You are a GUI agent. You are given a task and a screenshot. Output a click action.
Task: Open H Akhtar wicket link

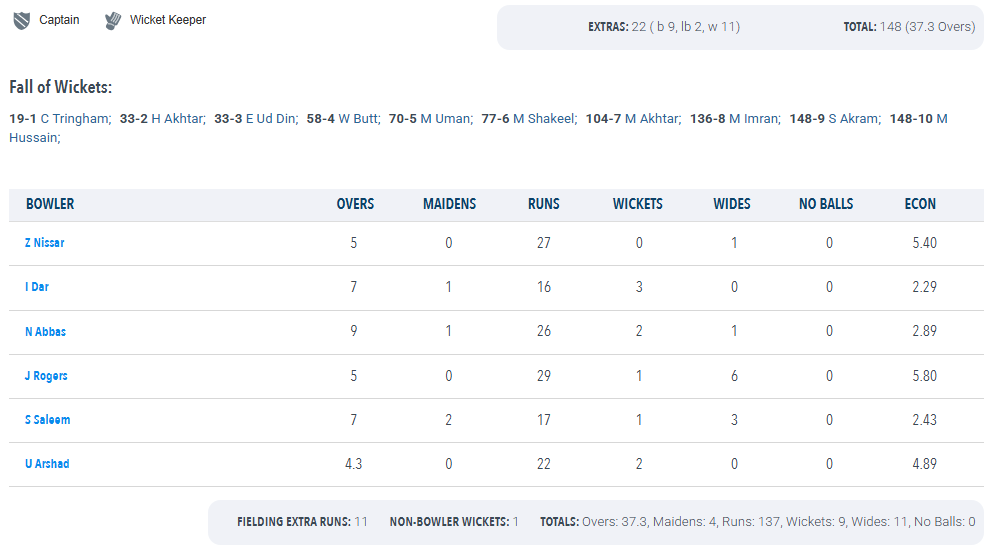[178, 119]
